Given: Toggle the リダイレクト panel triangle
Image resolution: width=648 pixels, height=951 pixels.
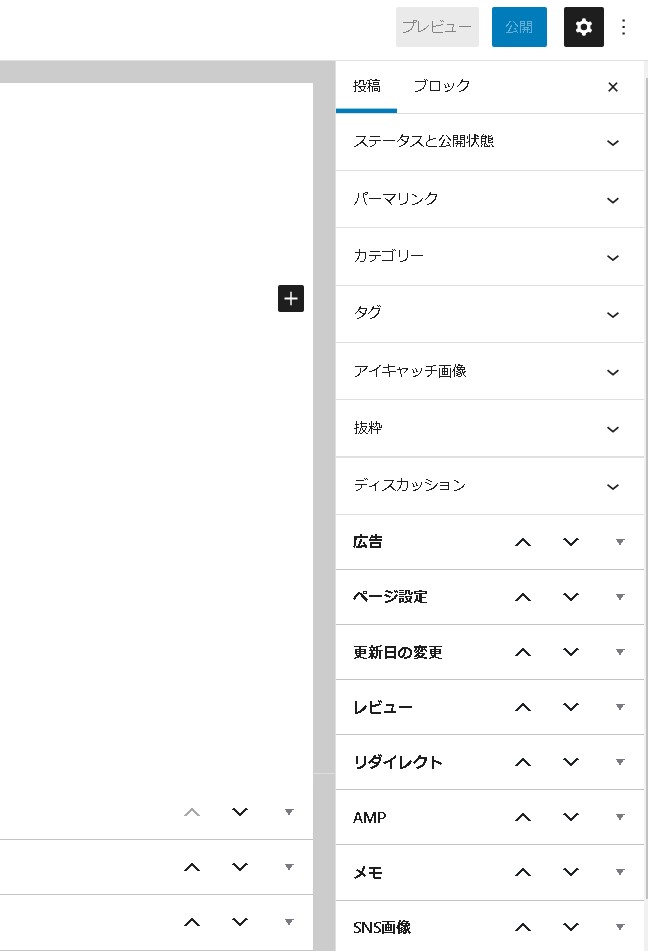Looking at the screenshot, I should (x=620, y=762).
